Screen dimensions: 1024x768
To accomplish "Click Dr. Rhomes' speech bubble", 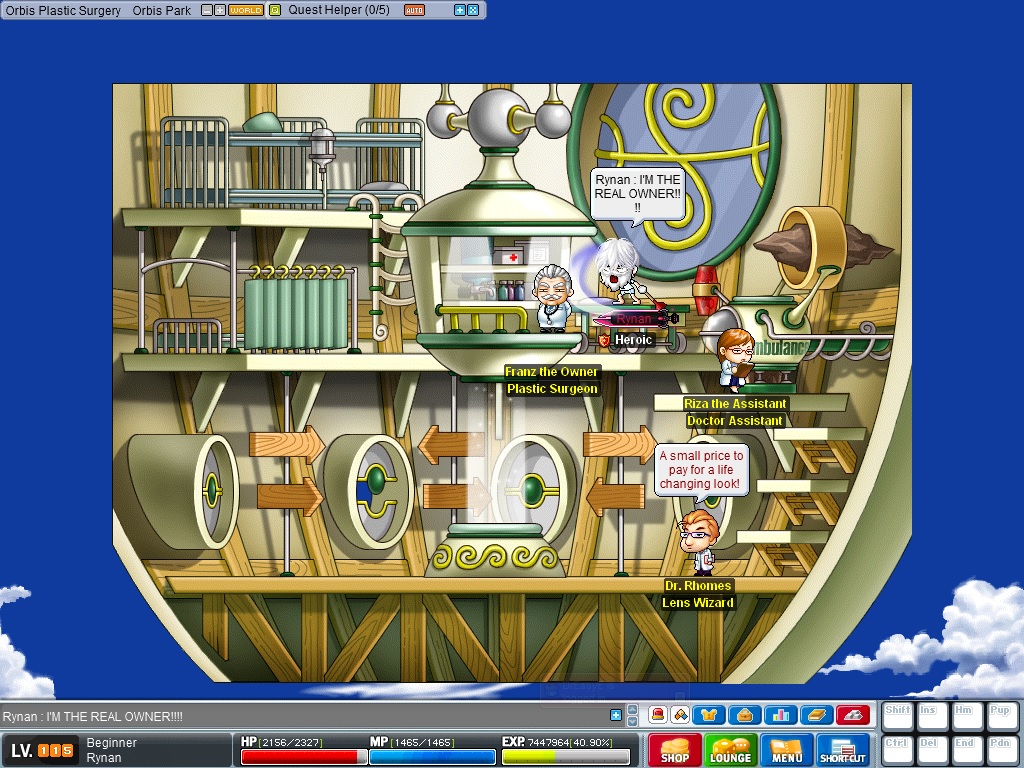I will point(701,472).
